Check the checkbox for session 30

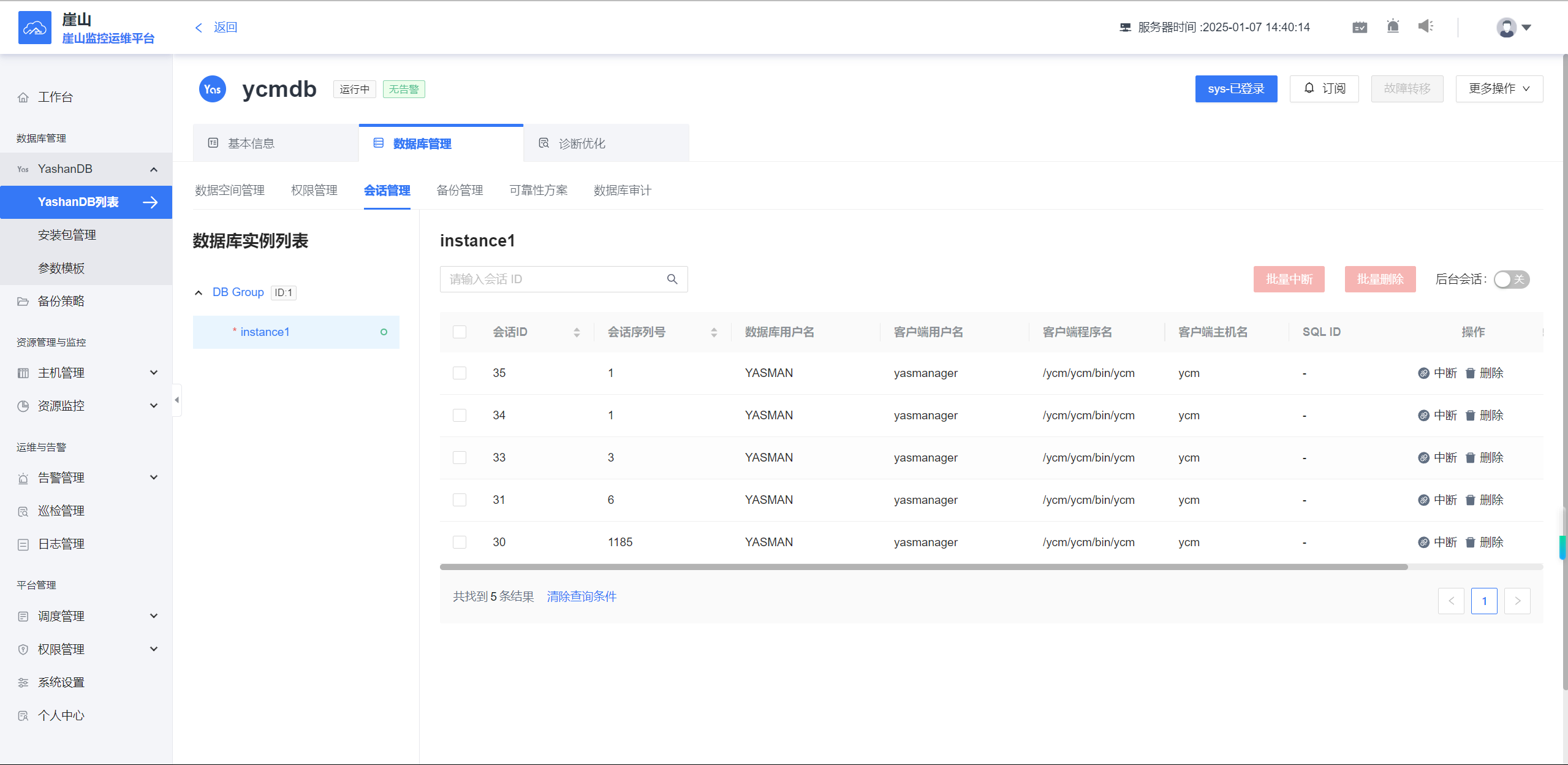(460, 542)
